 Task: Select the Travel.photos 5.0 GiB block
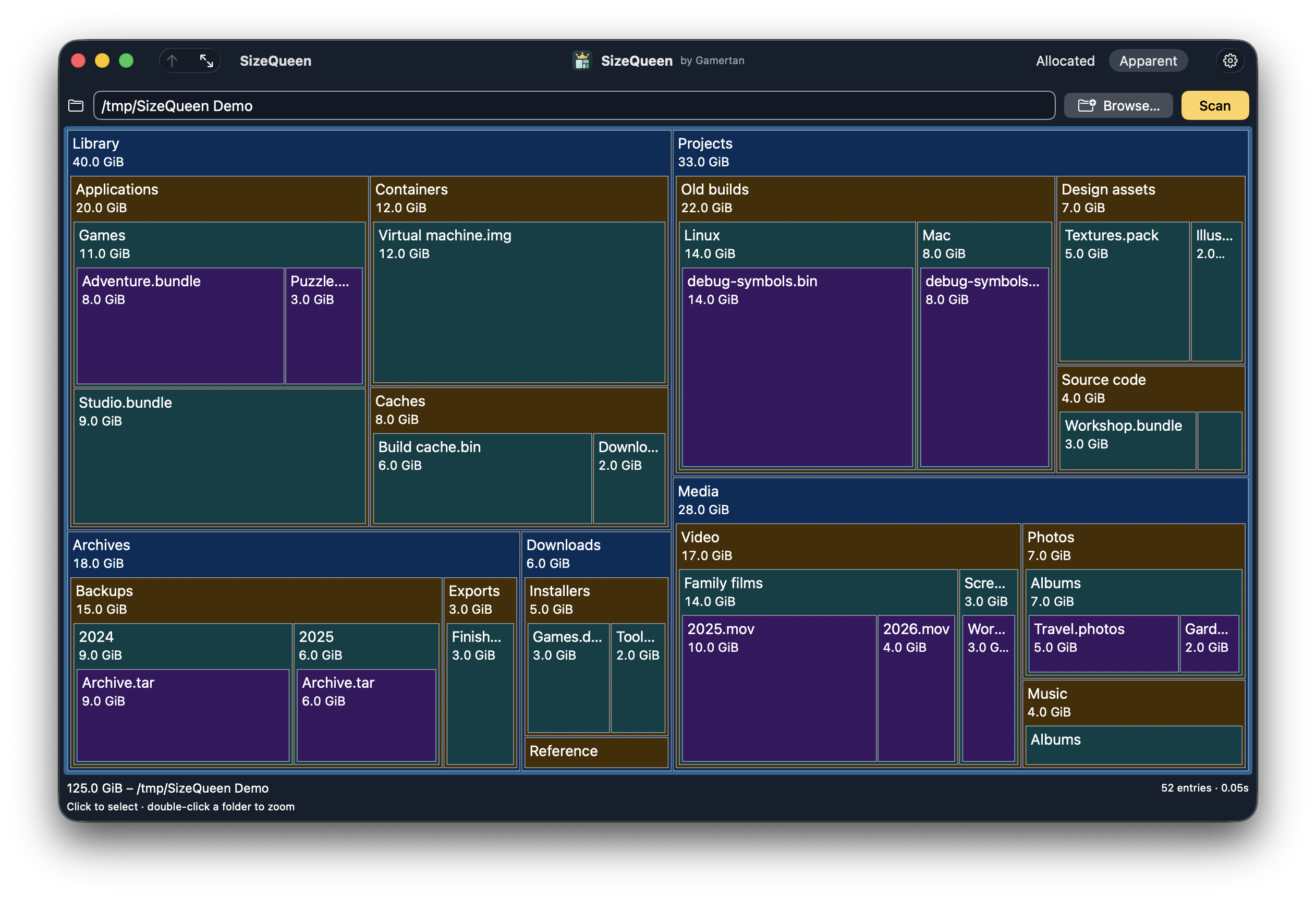click(x=1103, y=644)
